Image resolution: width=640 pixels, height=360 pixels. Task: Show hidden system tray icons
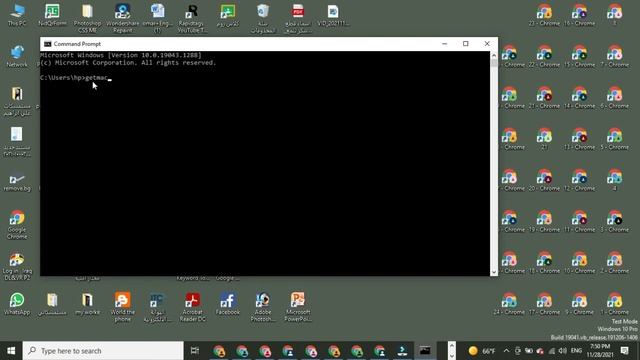coord(506,351)
